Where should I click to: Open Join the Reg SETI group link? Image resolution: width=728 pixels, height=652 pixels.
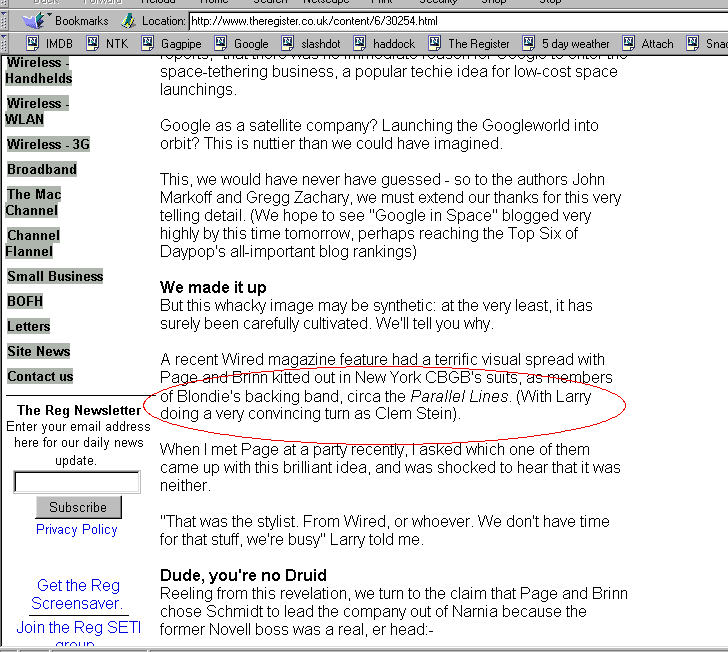pos(78,632)
